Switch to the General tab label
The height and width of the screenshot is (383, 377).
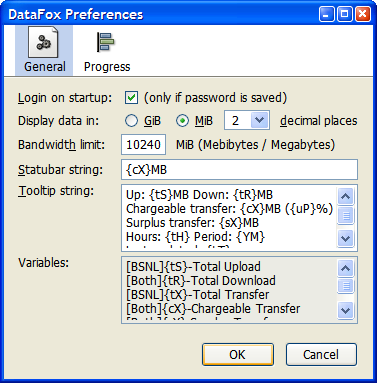[45, 67]
